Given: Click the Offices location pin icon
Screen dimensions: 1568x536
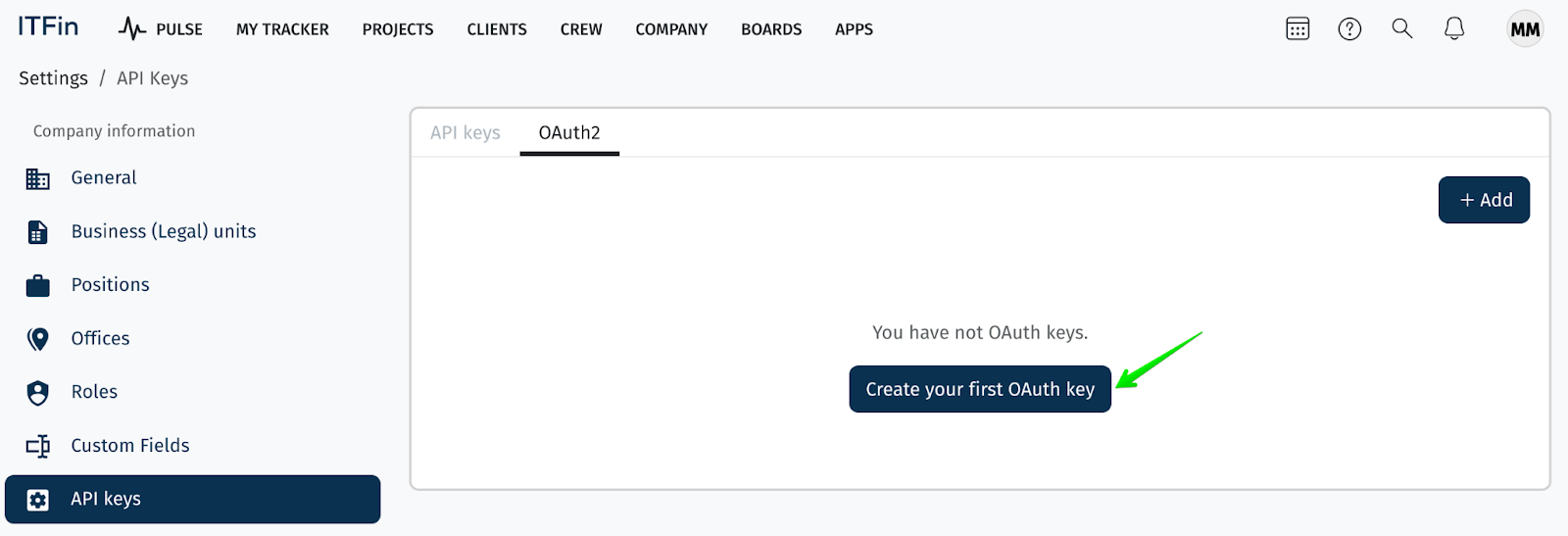Looking at the screenshot, I should pyautogui.click(x=38, y=339).
